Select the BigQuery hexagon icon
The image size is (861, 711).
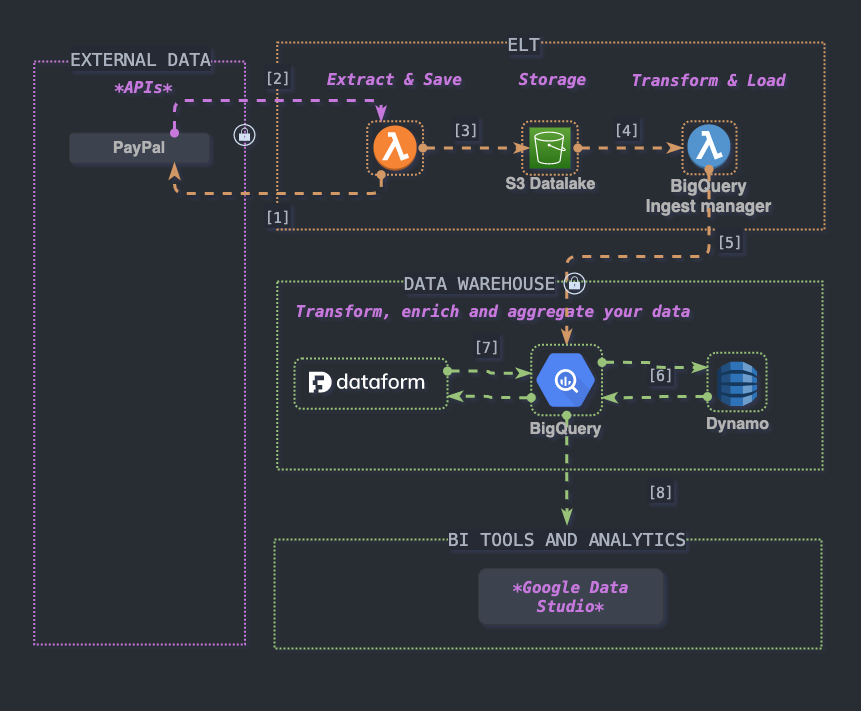[x=566, y=380]
